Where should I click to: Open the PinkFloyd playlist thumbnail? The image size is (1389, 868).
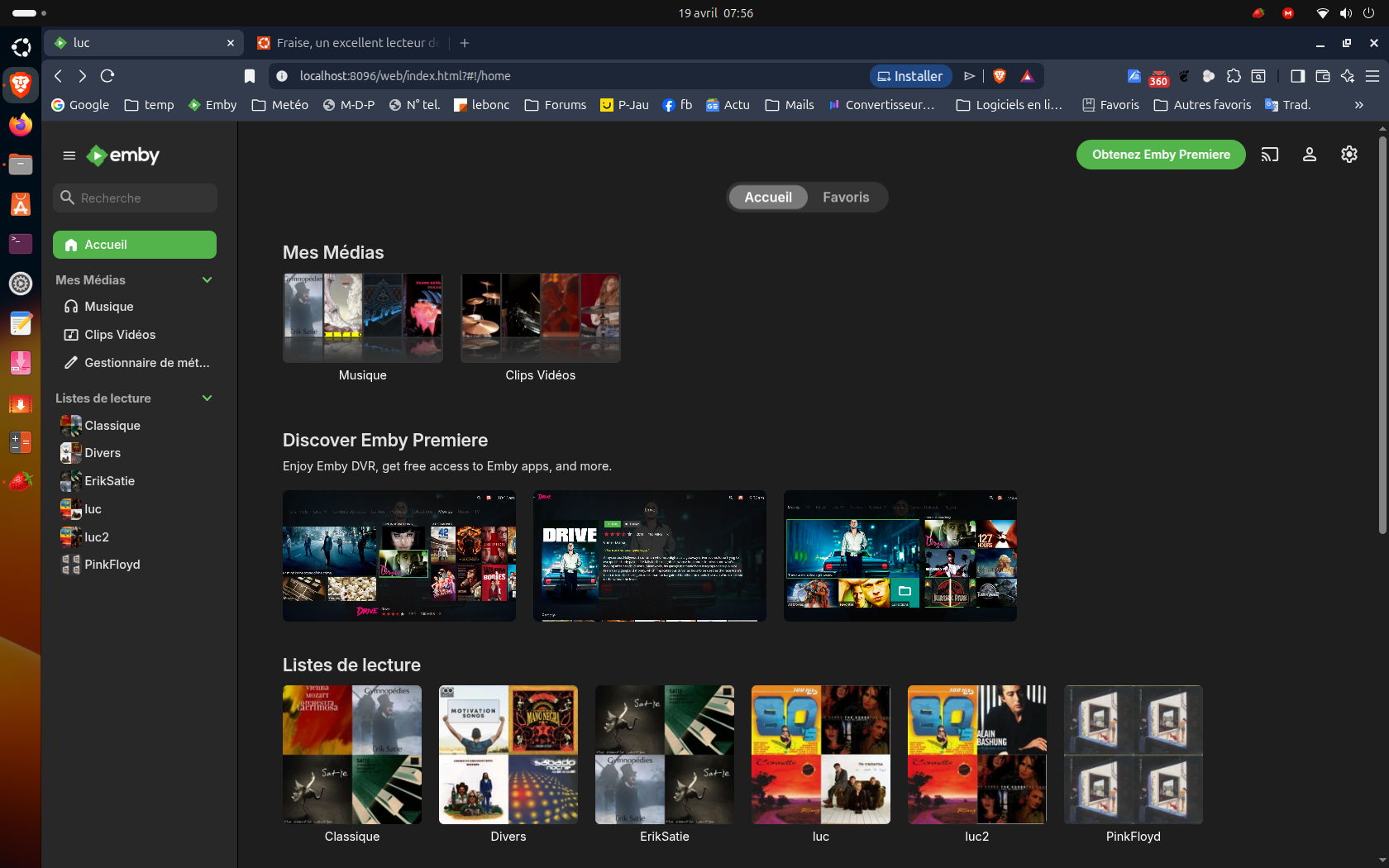pos(1133,754)
